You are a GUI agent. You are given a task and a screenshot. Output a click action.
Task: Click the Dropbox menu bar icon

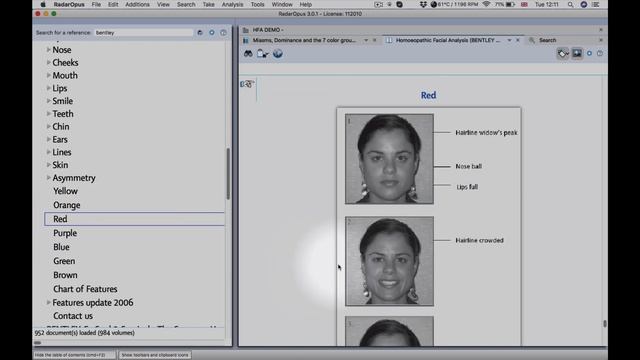[423, 4]
